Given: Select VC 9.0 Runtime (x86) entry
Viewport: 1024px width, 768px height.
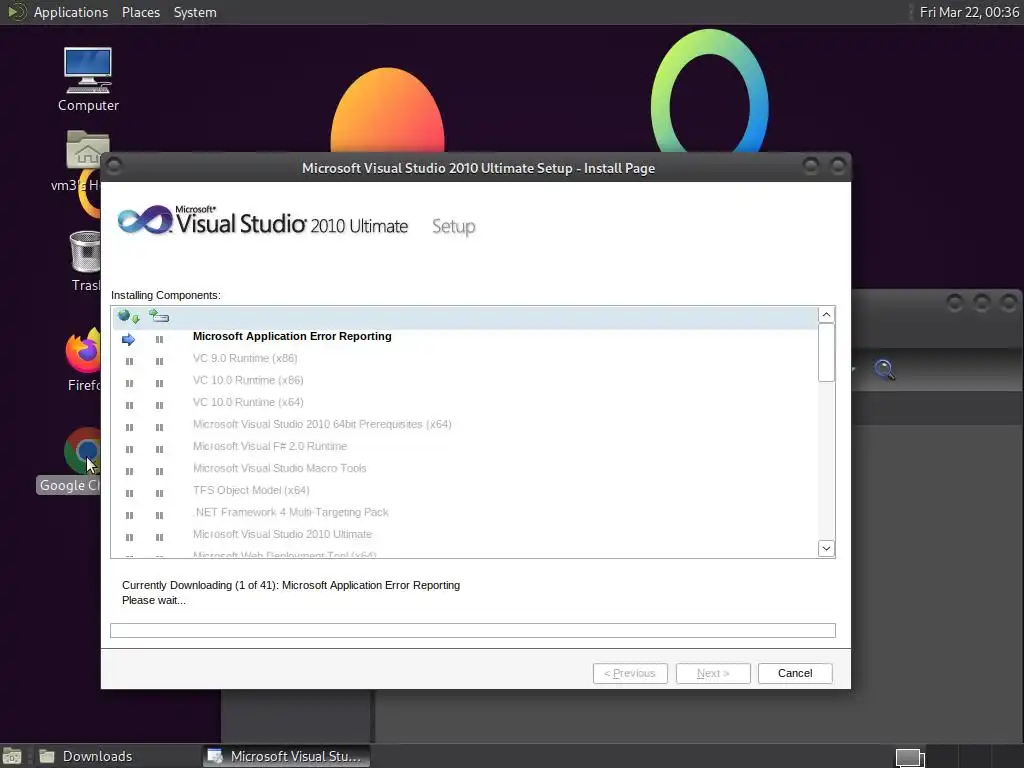Looking at the screenshot, I should [x=245, y=358].
